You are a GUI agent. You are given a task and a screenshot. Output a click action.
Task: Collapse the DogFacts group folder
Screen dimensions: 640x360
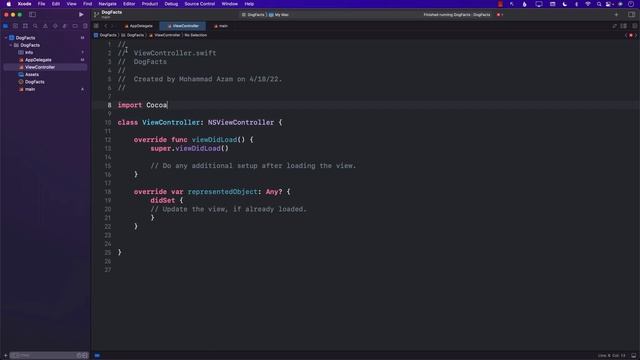[x=11, y=45]
